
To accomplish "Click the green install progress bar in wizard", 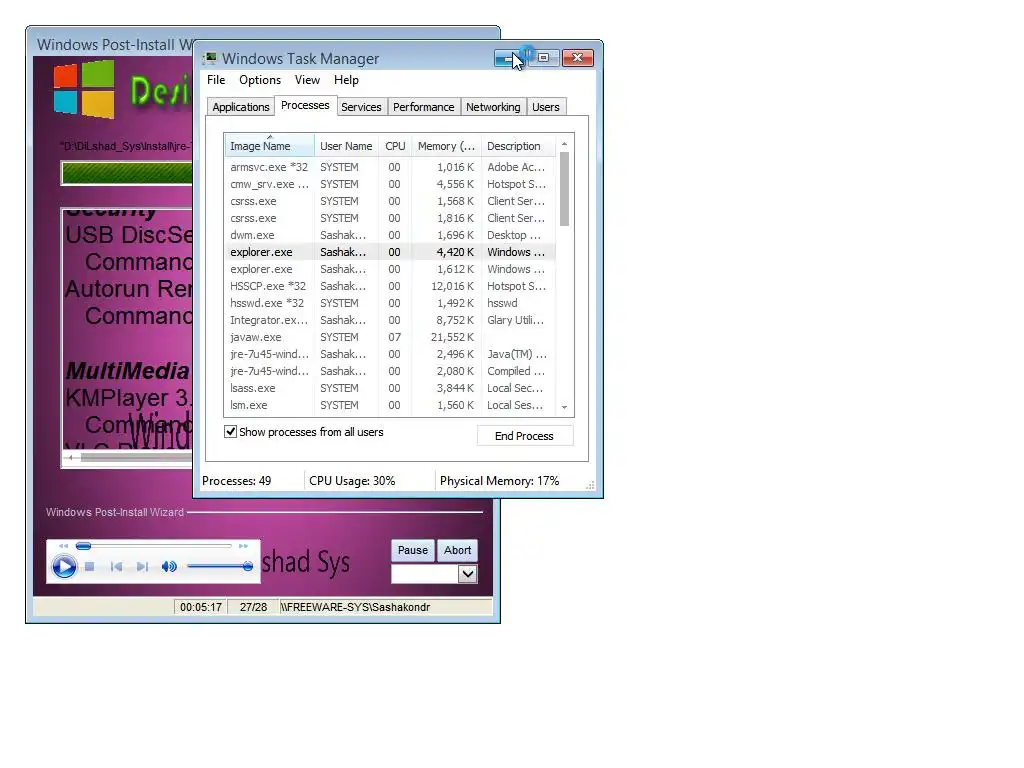I will [127, 173].
